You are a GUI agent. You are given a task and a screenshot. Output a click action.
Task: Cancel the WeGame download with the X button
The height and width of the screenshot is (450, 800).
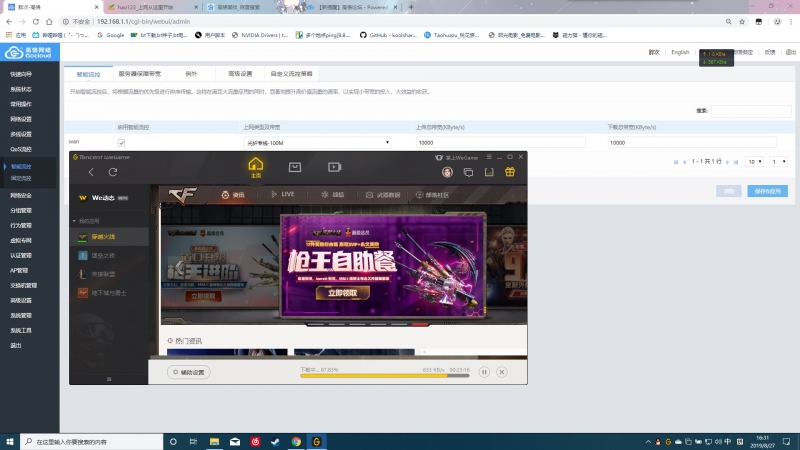(502, 372)
